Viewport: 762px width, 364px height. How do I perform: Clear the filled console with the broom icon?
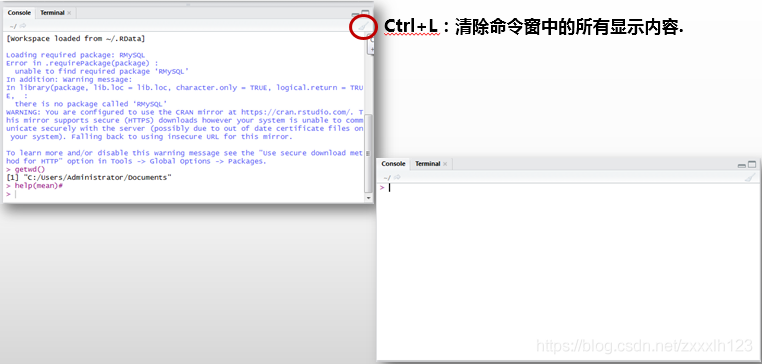click(x=364, y=27)
